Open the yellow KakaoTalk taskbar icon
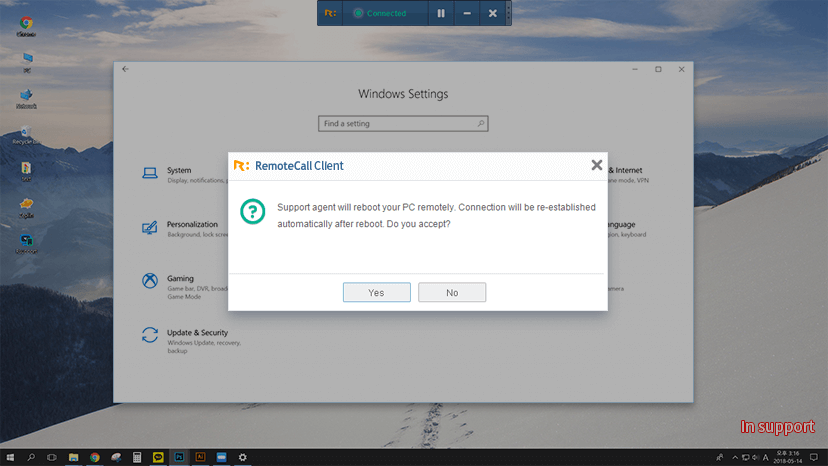This screenshot has width=828, height=466. tap(158, 457)
